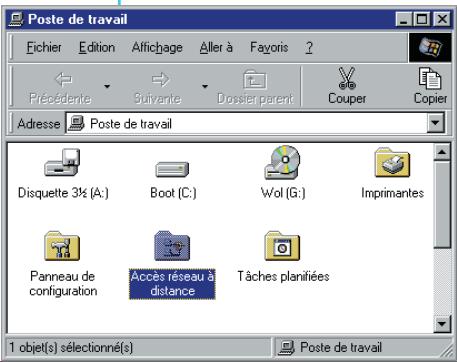The width and height of the screenshot is (457, 362).
Task: Click the Windows logo in the menu bar
Action: pyautogui.click(x=430, y=47)
